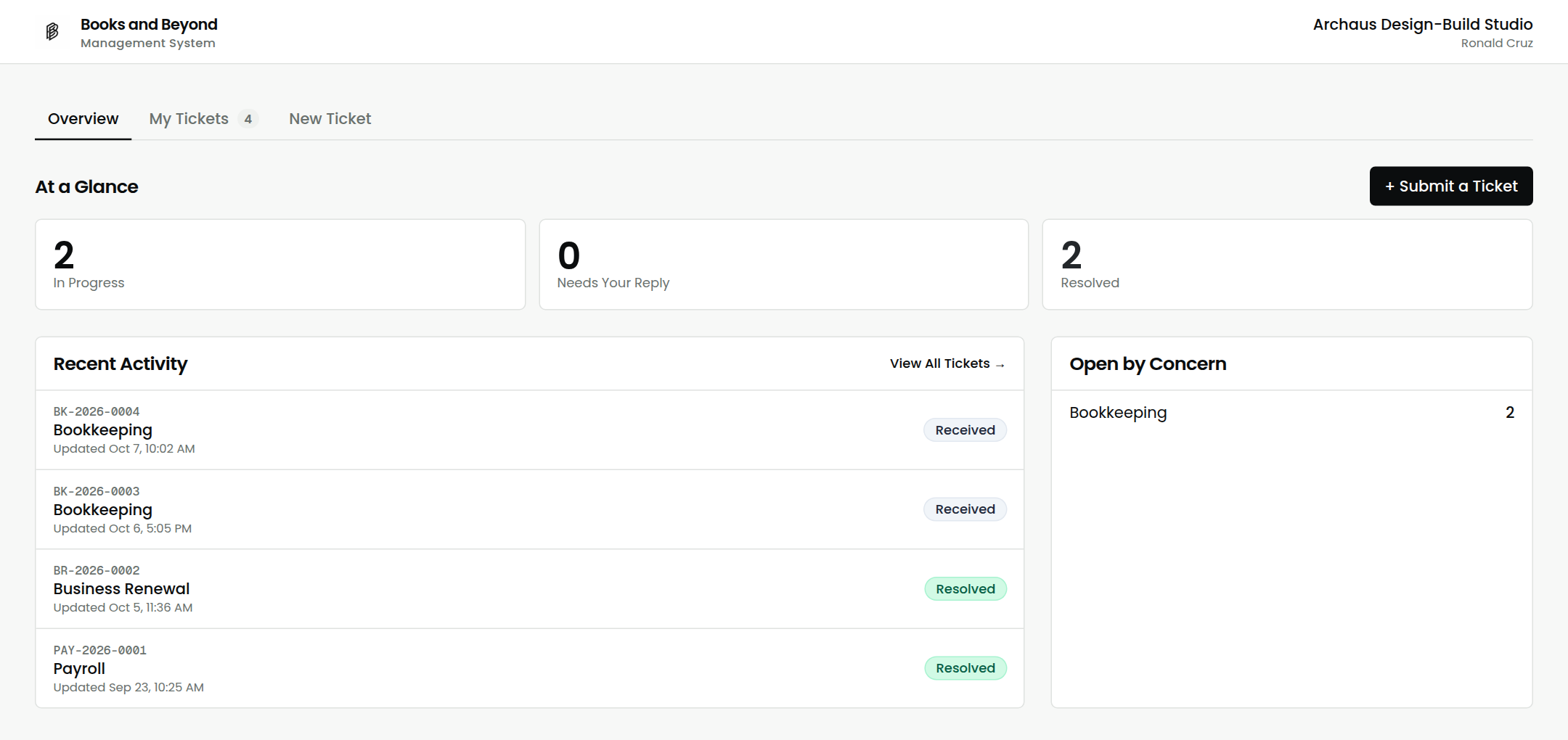Click the Business Renewal ticket title
This screenshot has width=1568, height=740.
click(121, 589)
